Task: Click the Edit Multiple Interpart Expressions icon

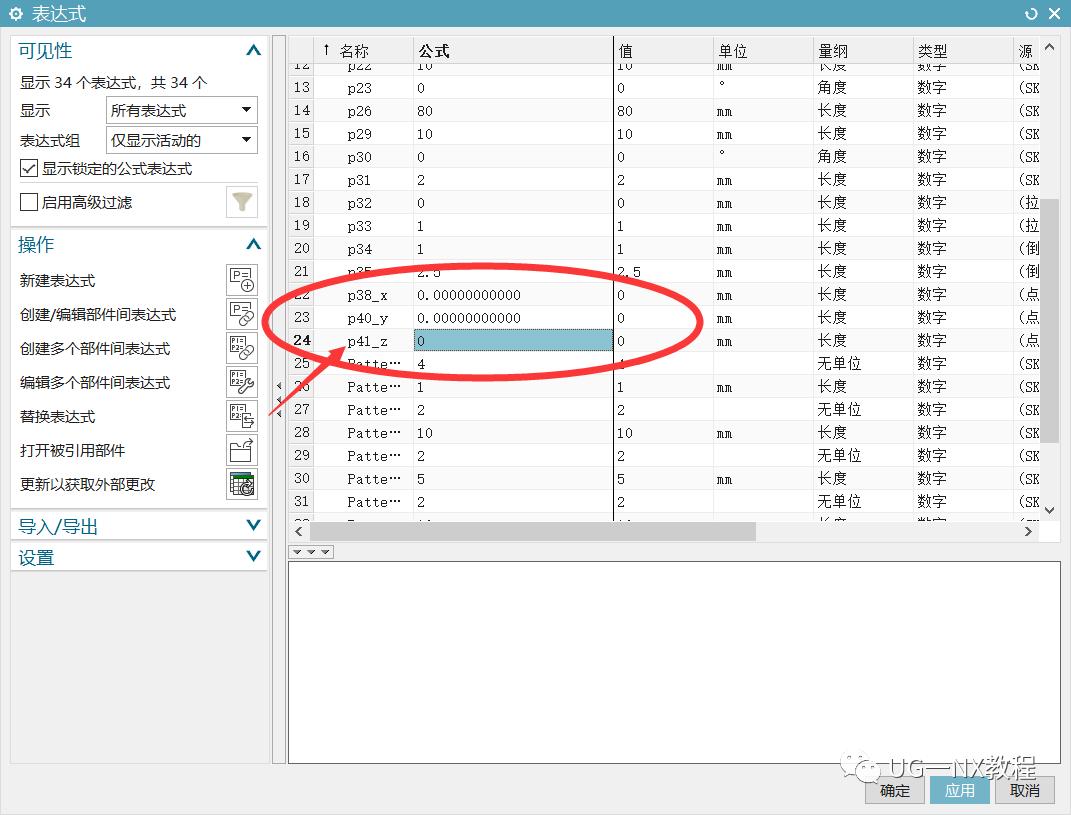Action: pos(242,382)
